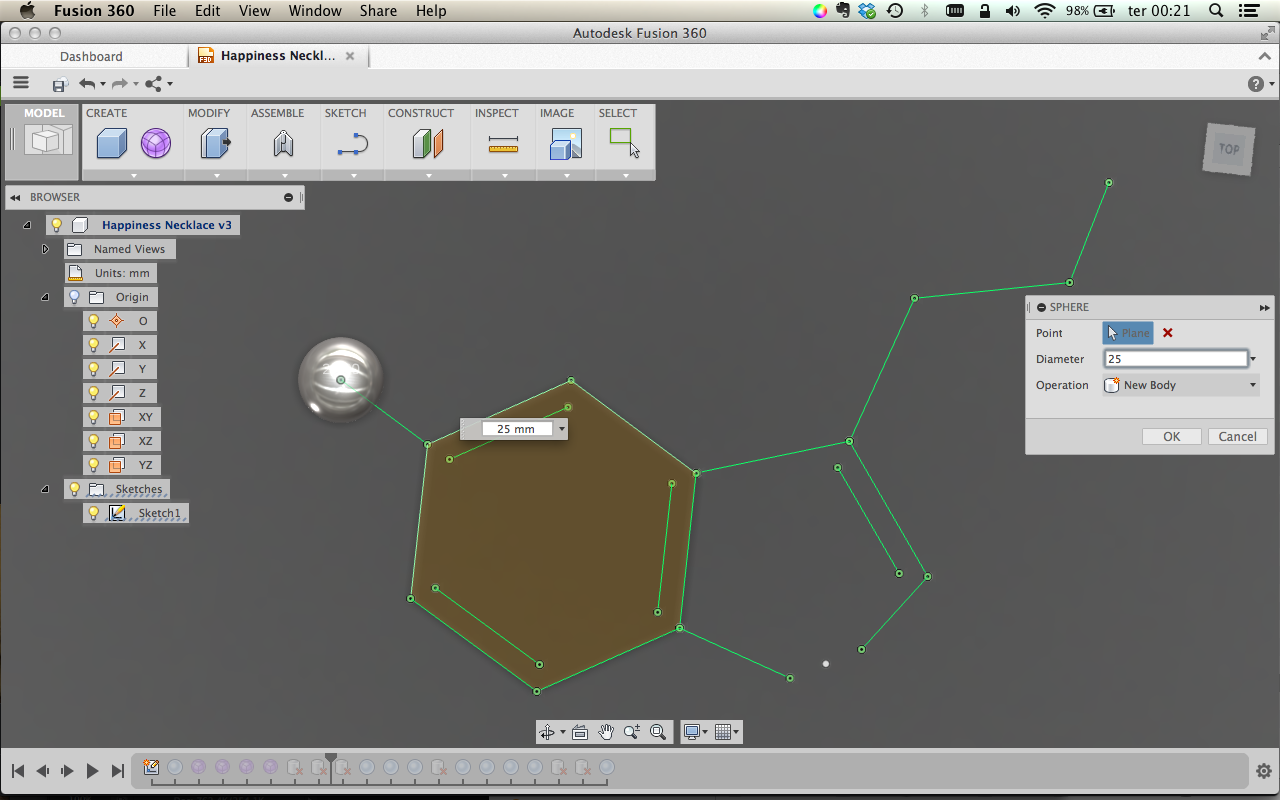
Task: Open the Edit menu
Action: pyautogui.click(x=207, y=11)
